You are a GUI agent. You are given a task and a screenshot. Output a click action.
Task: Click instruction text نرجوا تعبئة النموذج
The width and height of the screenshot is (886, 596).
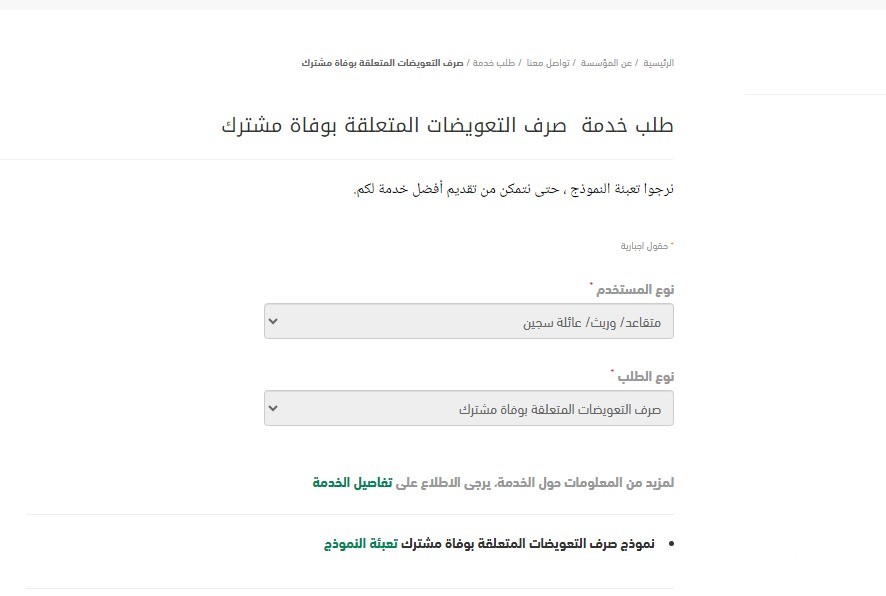tap(514, 189)
